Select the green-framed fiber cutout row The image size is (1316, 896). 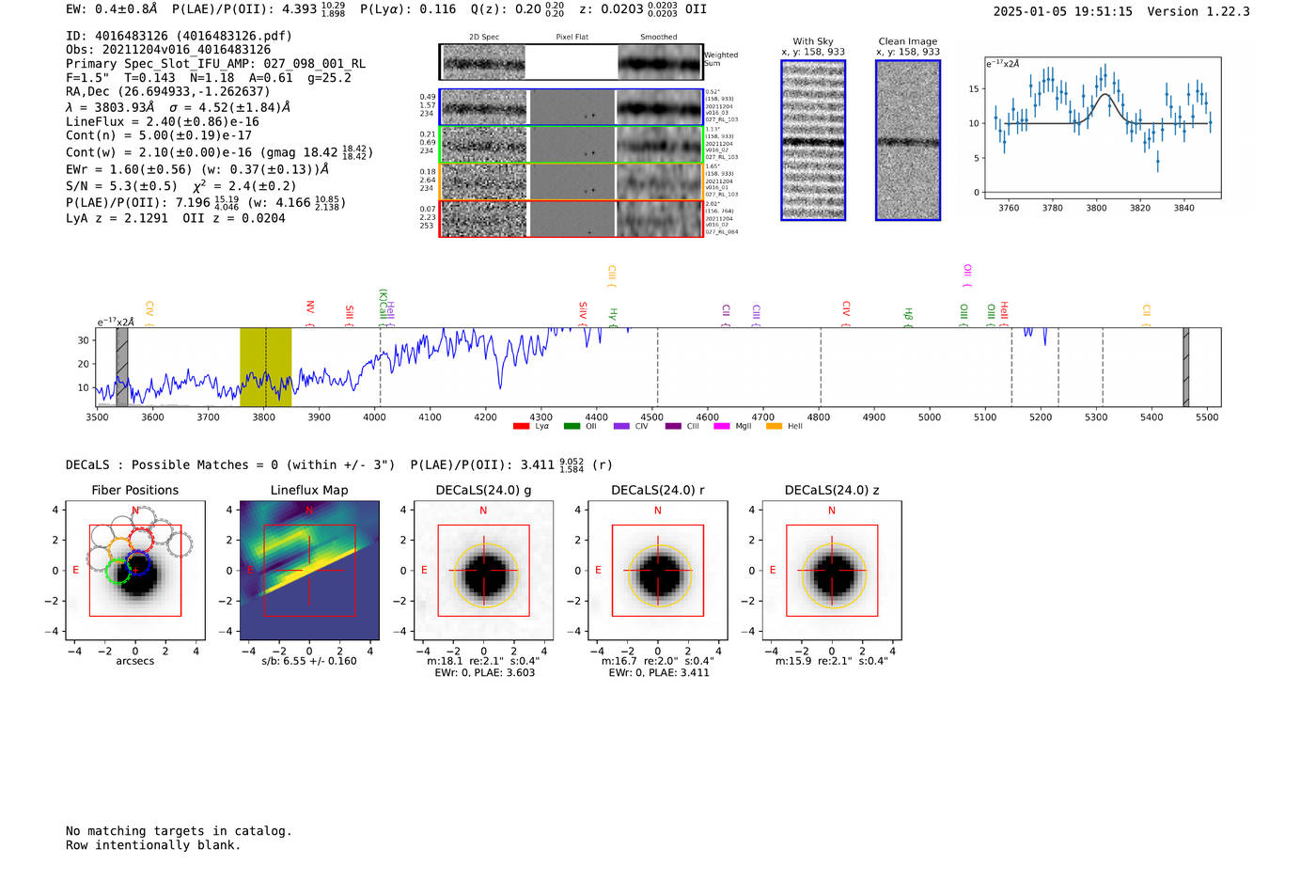tap(572, 144)
